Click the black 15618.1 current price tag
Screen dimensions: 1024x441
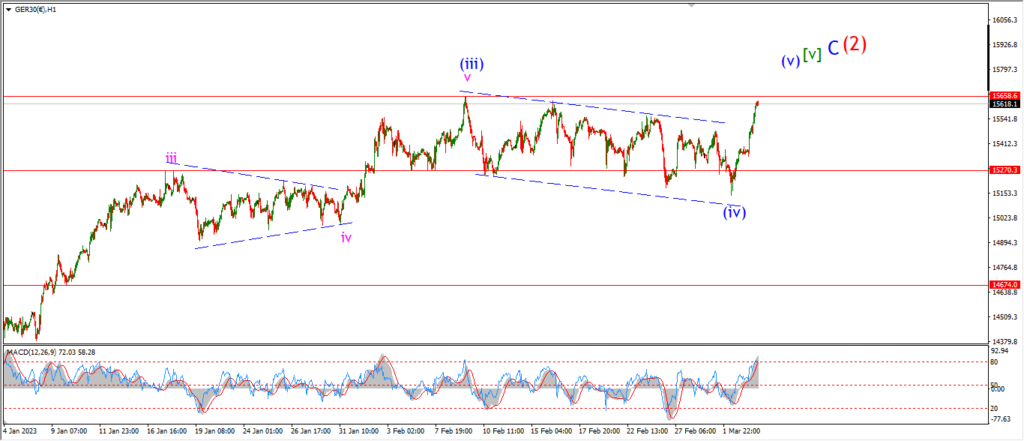point(1003,104)
